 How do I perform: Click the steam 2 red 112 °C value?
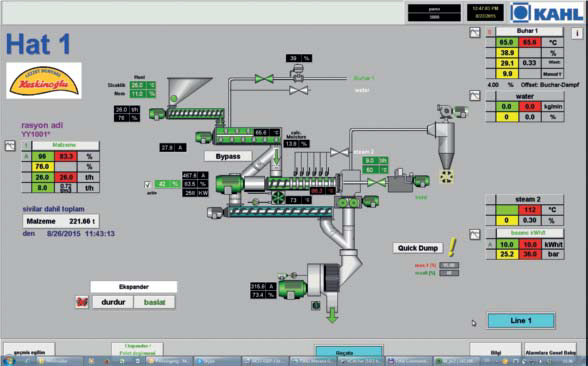530,210
